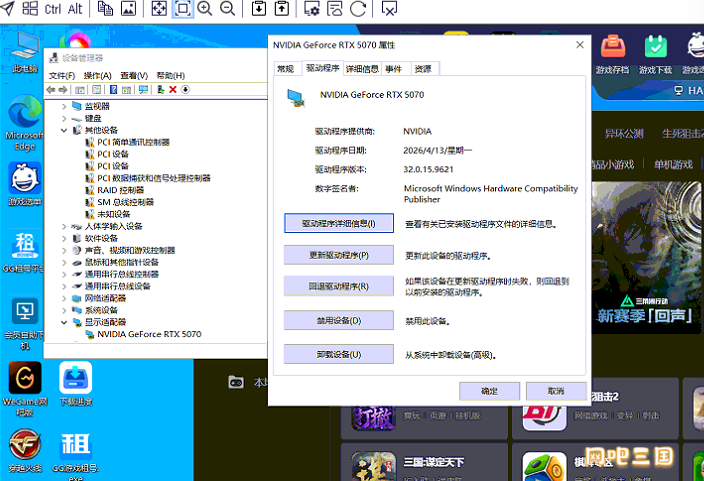704x481 pixels.
Task: Open the monitor settings gear icon
Action: click(x=312, y=9)
